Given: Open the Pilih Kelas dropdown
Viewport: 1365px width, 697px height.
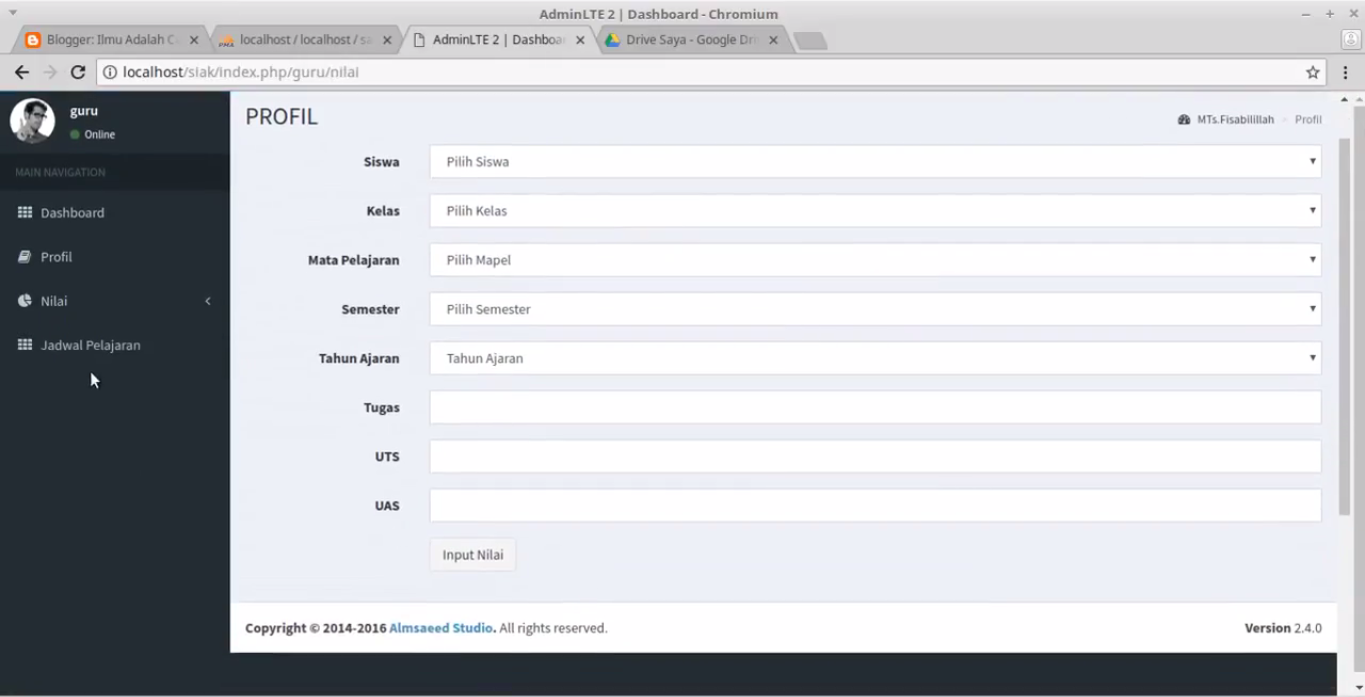Looking at the screenshot, I should pyautogui.click(x=875, y=211).
